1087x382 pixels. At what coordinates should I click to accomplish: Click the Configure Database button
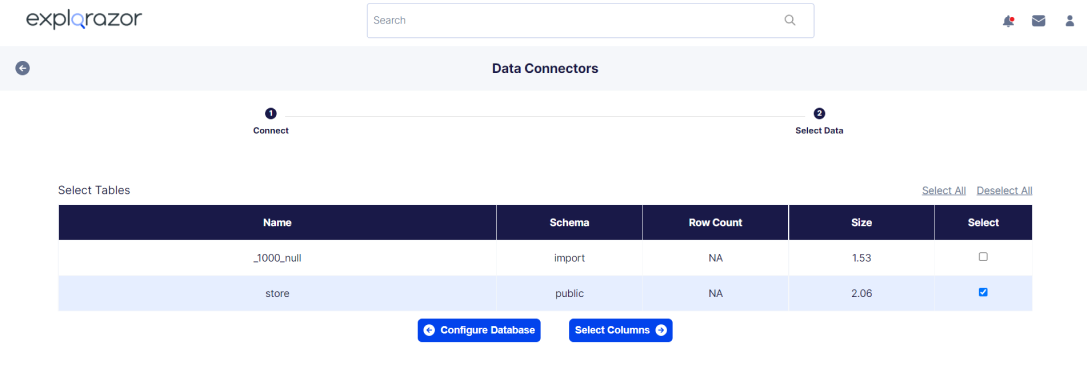(479, 330)
